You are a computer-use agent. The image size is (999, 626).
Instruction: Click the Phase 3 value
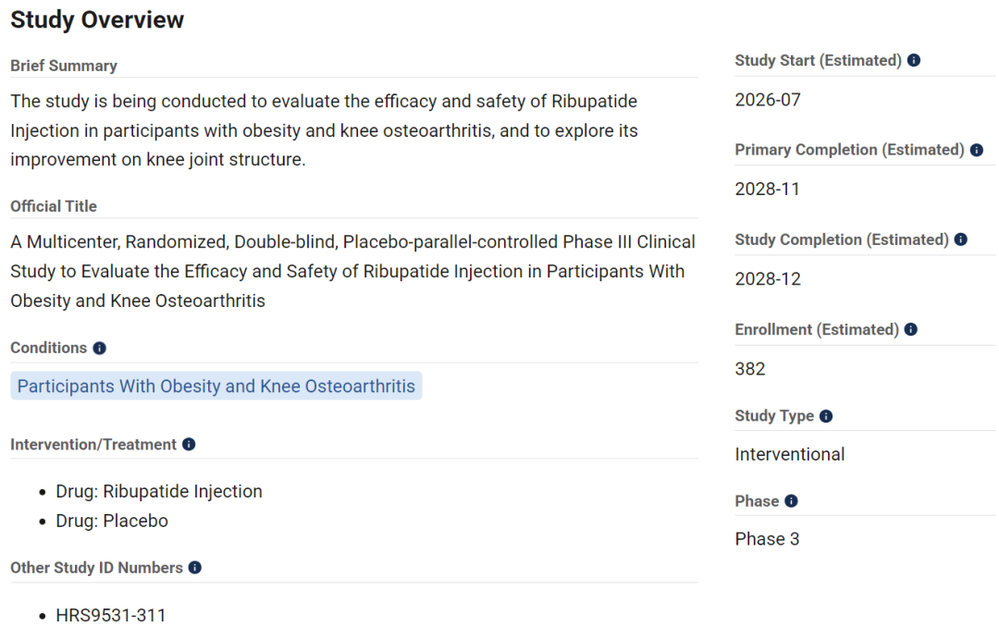click(767, 539)
